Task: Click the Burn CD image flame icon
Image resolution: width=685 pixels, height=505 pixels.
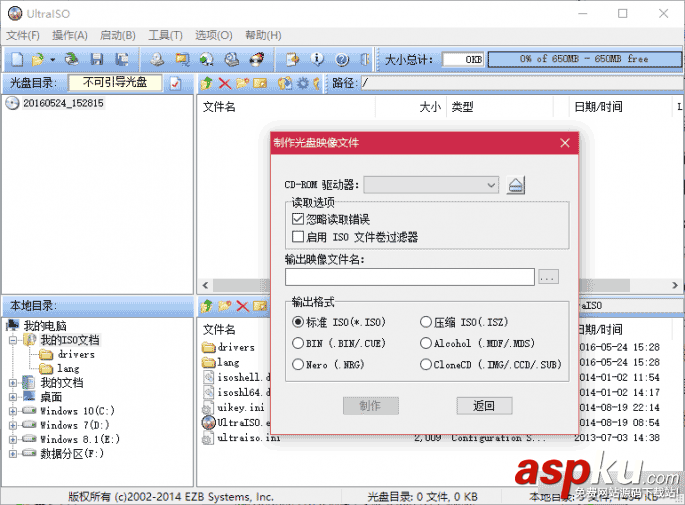Action: coord(257,59)
